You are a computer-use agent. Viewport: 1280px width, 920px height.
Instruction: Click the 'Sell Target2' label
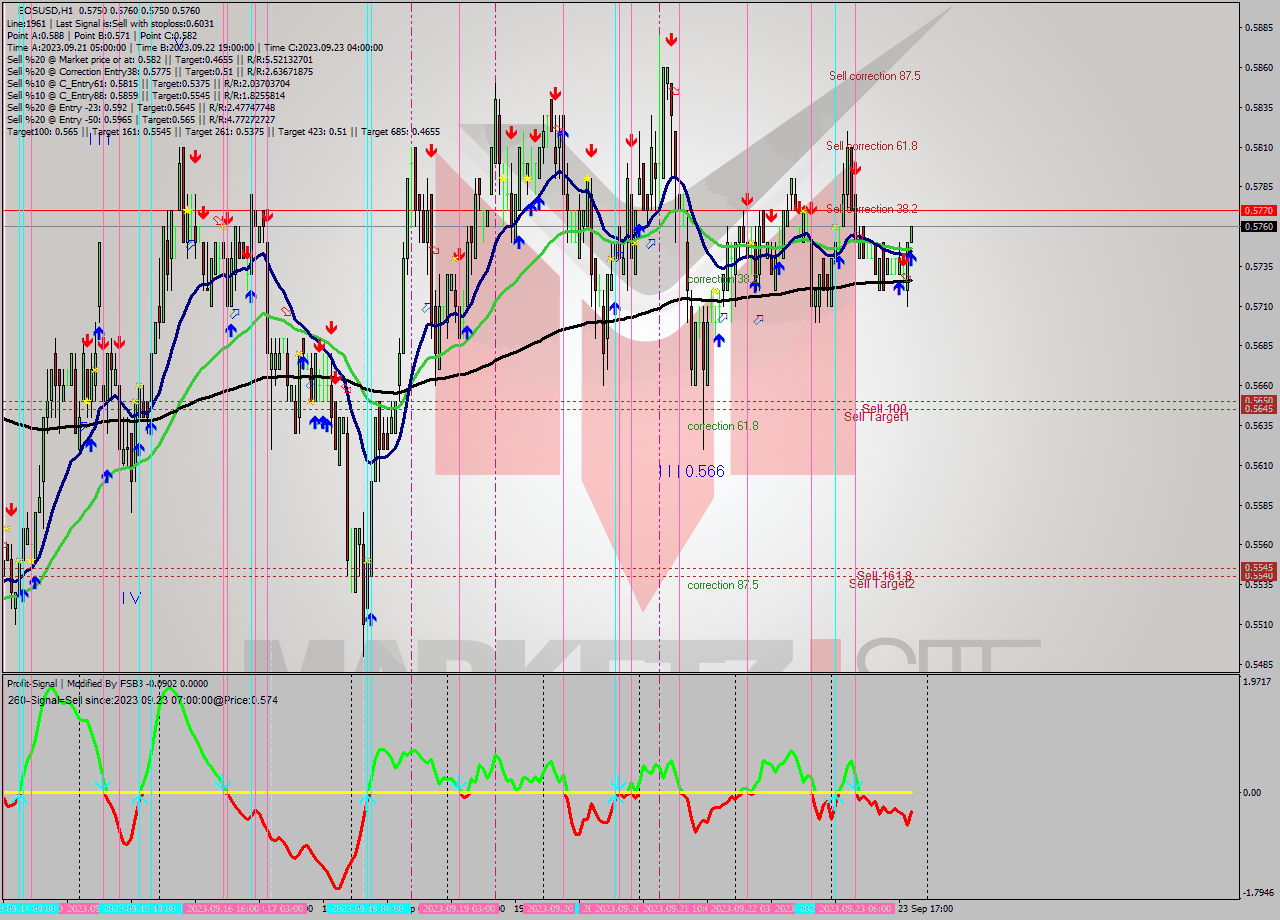pos(881,583)
